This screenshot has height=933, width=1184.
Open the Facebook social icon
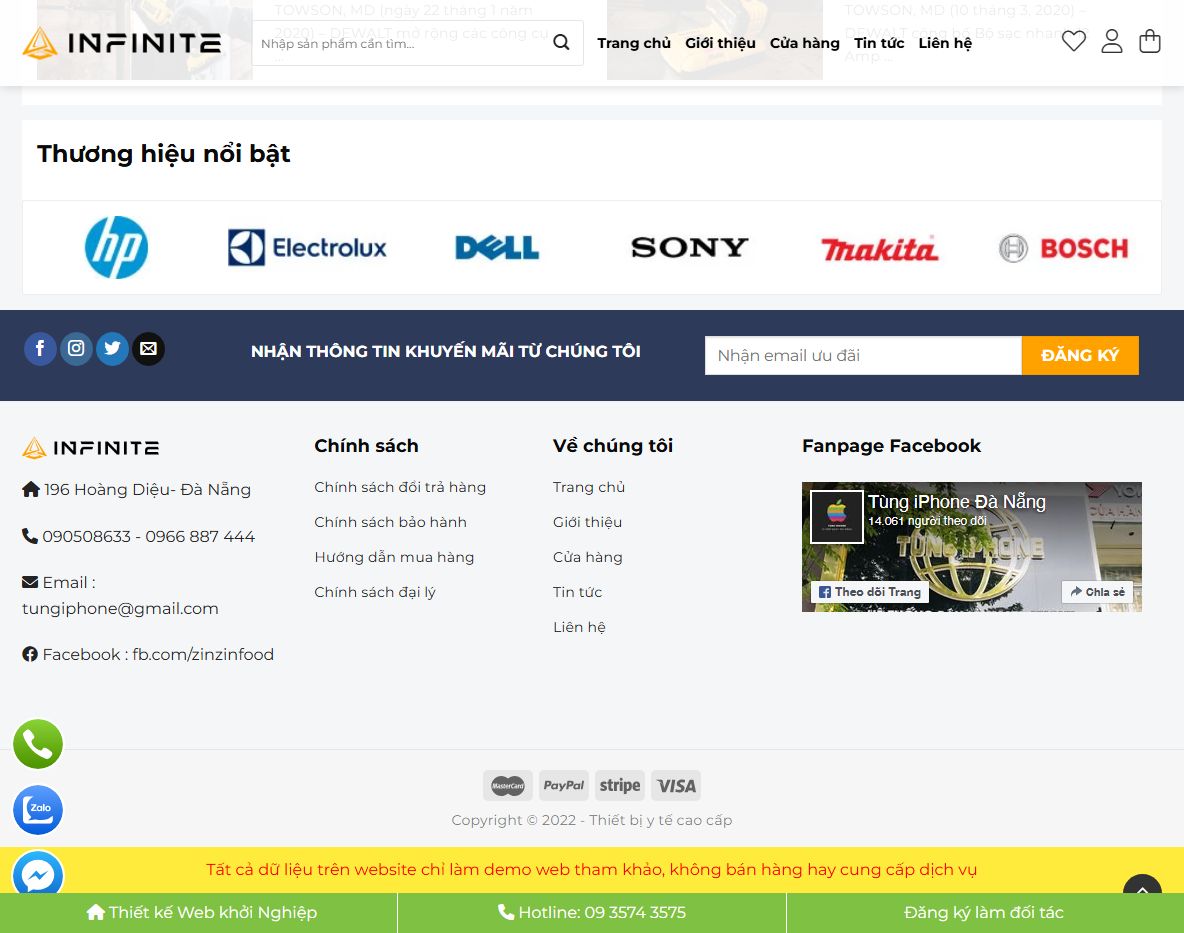click(40, 349)
